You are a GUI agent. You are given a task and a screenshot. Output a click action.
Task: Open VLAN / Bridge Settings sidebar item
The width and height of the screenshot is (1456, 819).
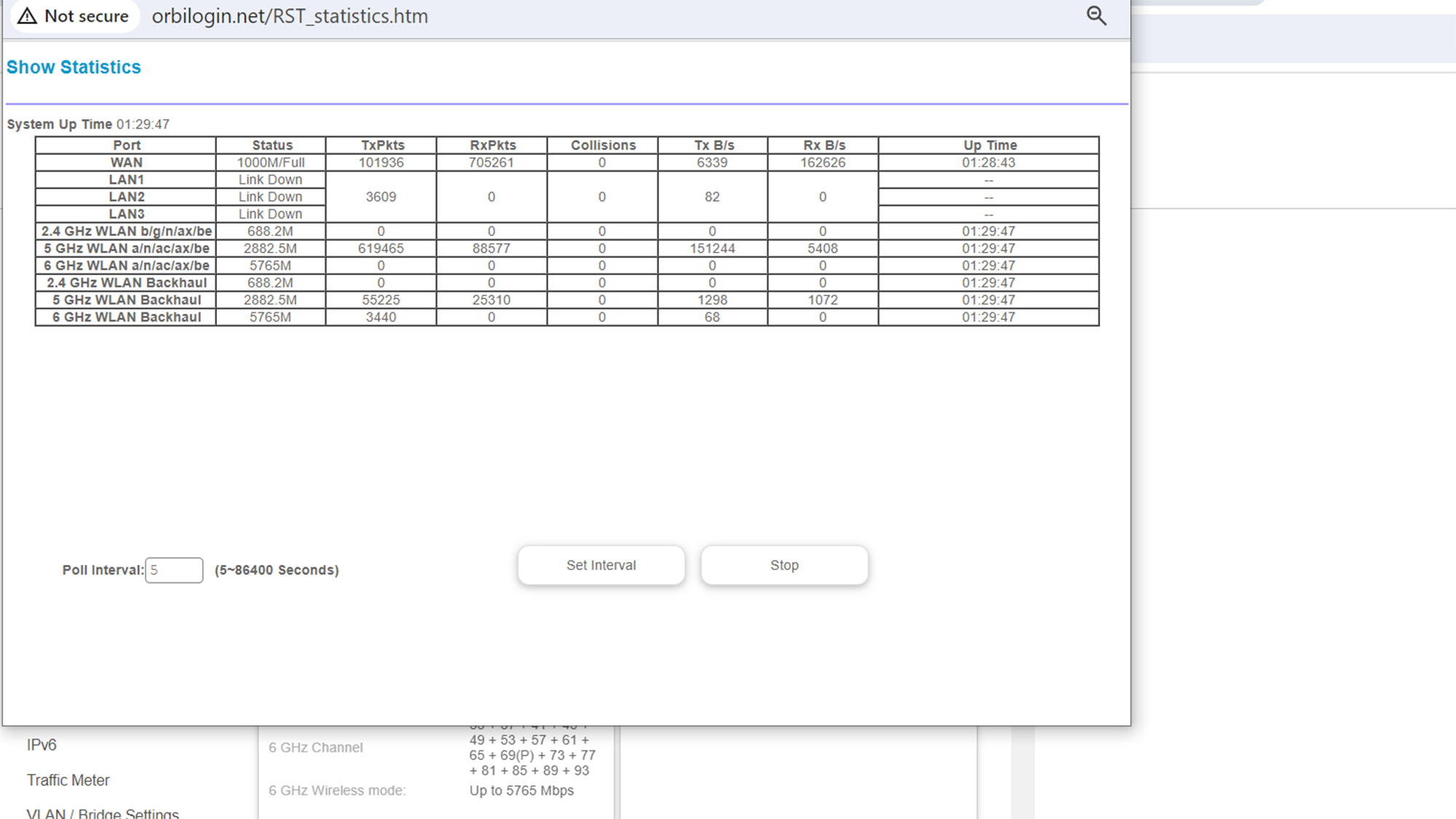[102, 813]
